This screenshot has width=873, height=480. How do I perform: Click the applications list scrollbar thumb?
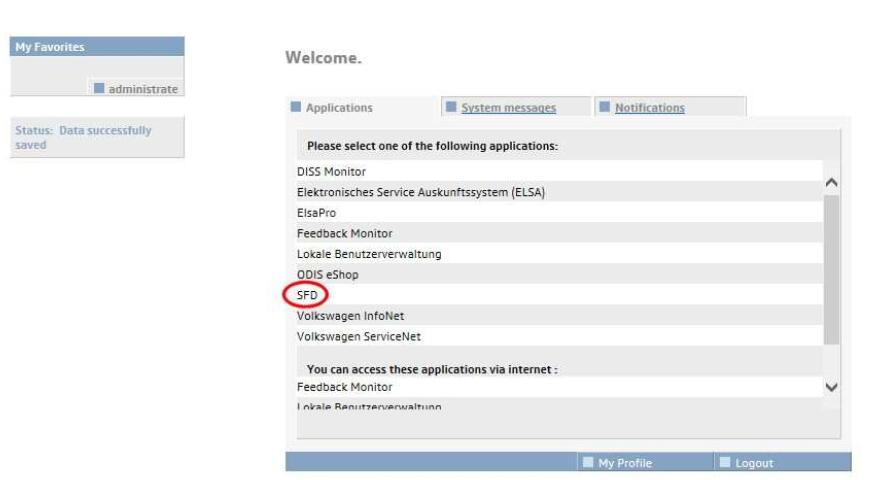831,270
